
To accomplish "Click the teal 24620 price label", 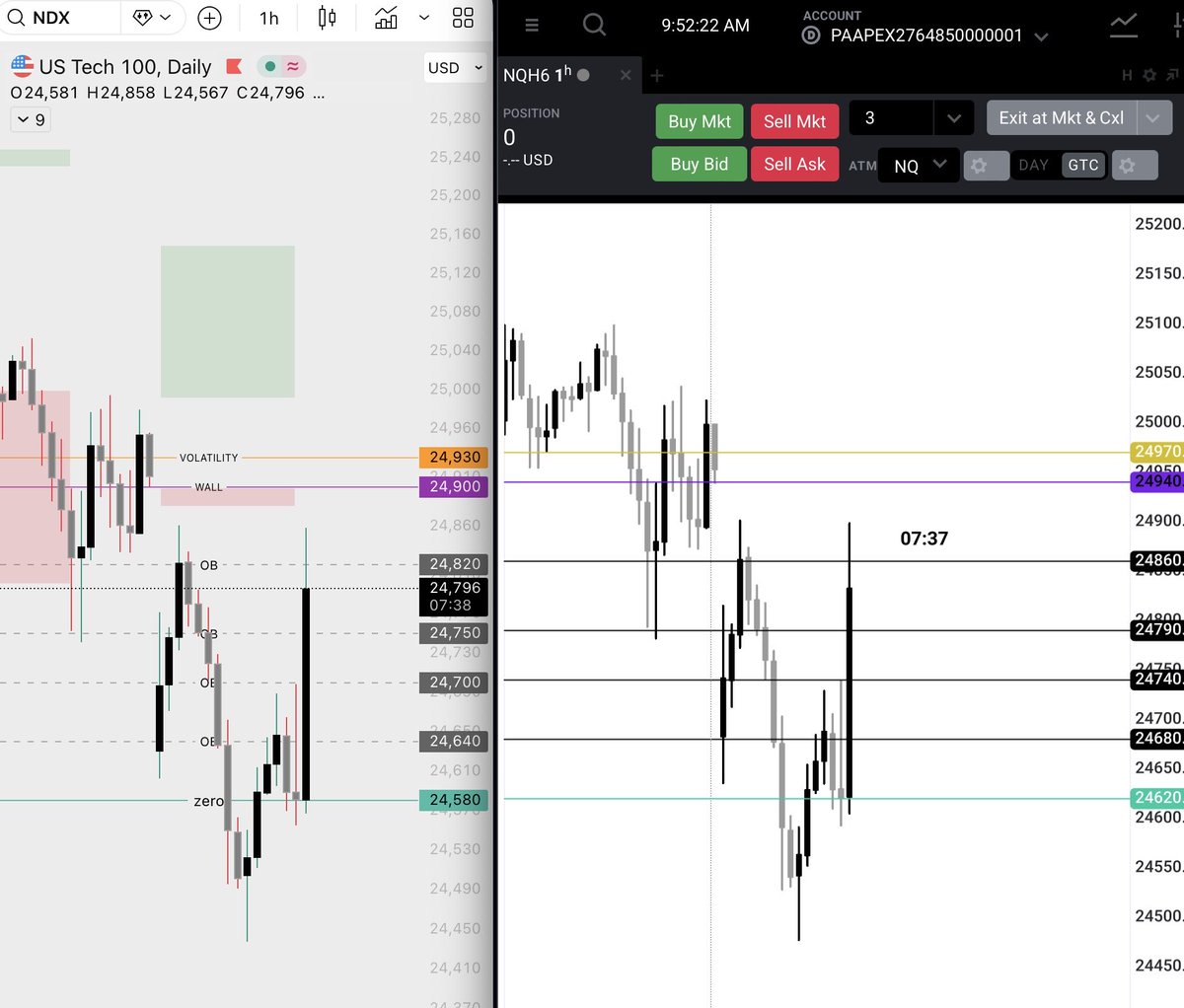I will click(x=1156, y=798).
